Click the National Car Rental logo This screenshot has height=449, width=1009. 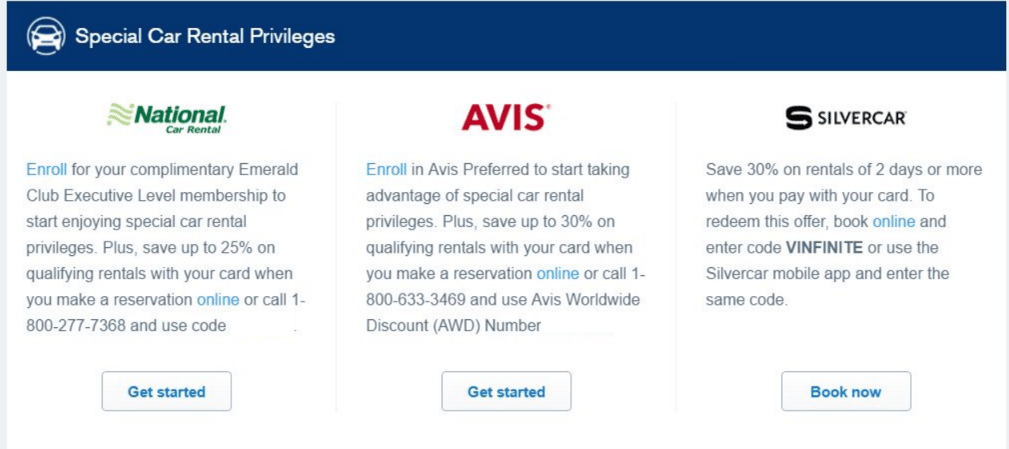coord(167,118)
